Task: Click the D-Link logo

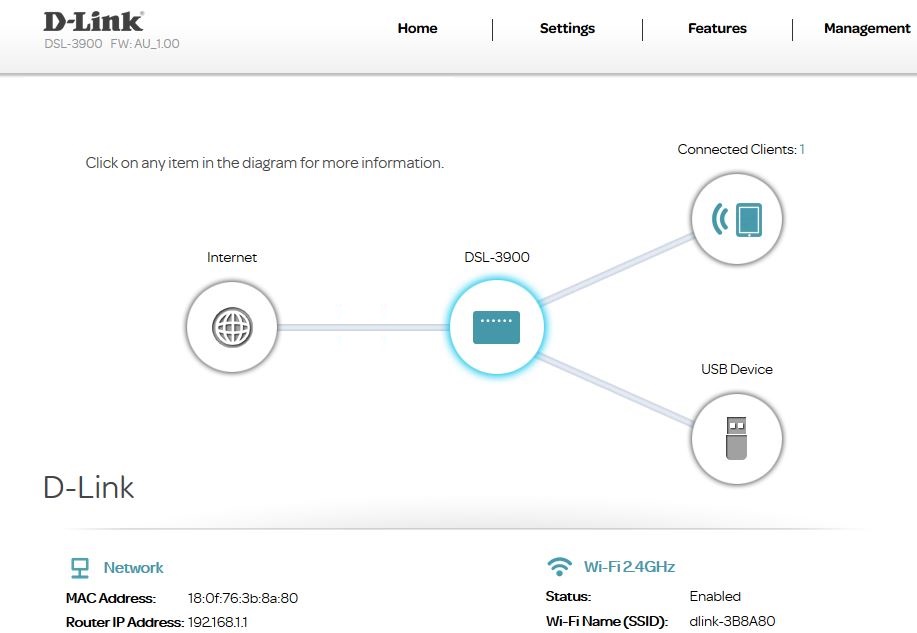Action: 94,22
